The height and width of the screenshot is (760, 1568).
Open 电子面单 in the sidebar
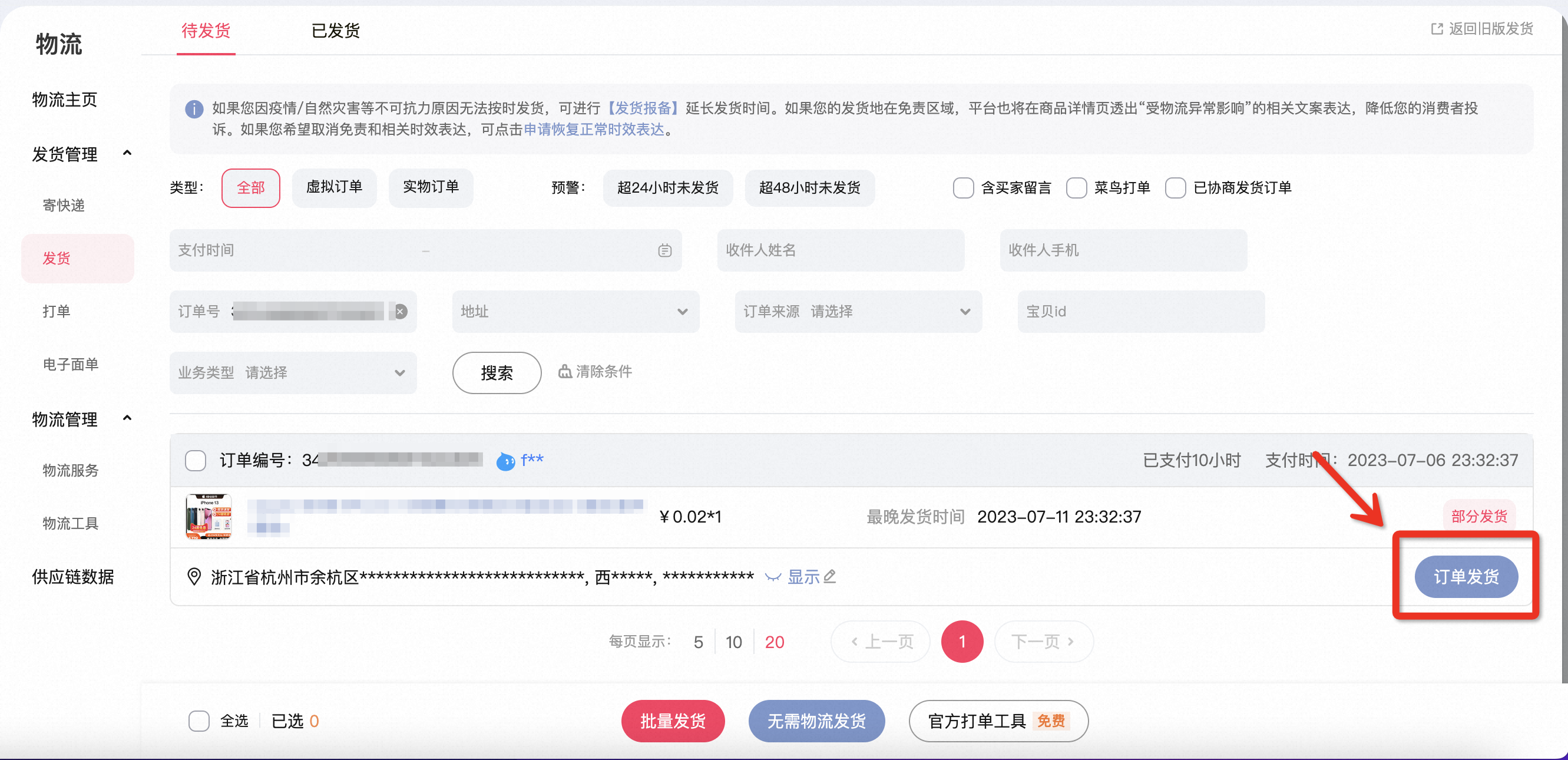(x=71, y=364)
